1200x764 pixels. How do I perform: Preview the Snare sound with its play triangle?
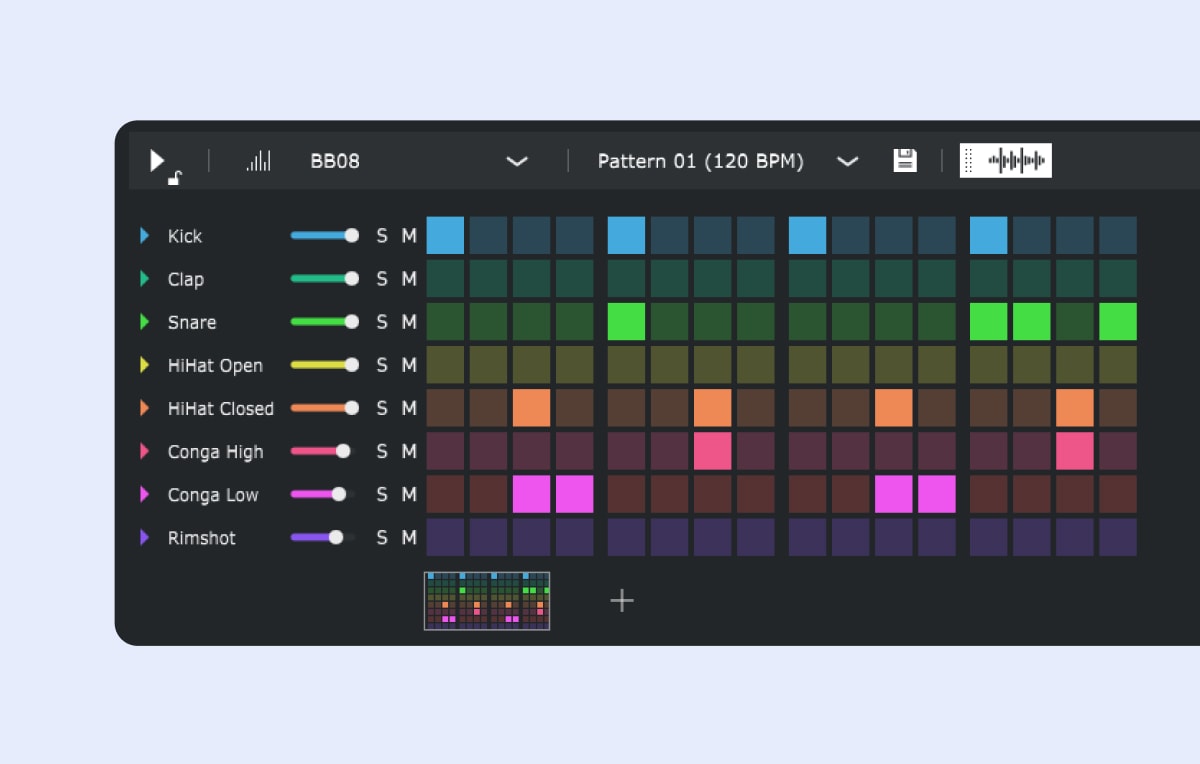point(144,322)
